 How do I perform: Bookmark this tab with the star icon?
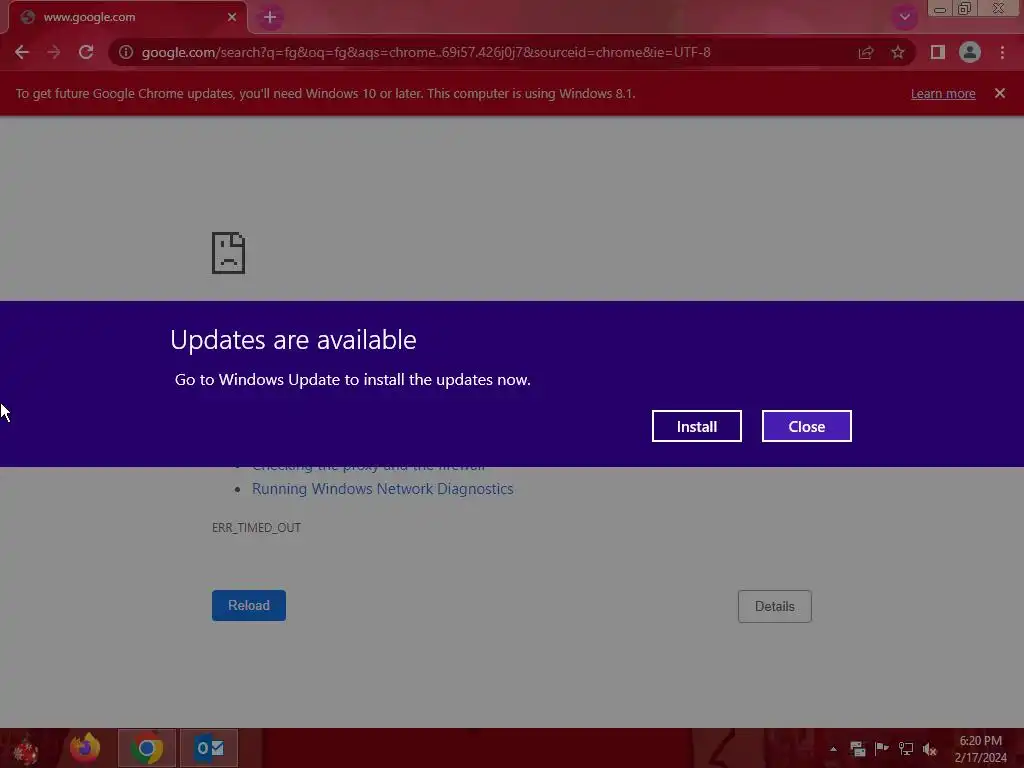point(898,52)
